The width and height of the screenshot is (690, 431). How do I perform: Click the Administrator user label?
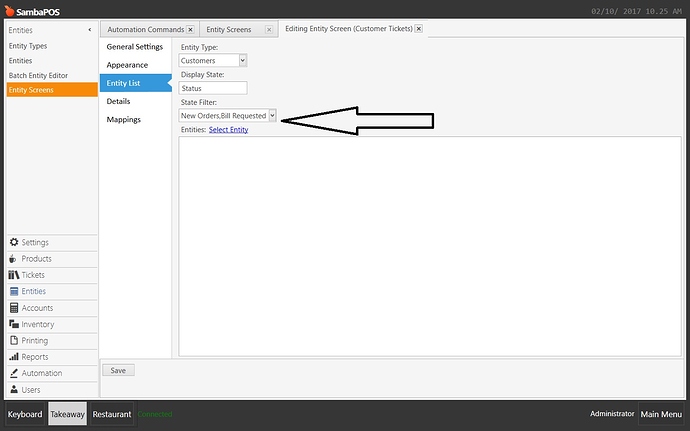(612, 413)
